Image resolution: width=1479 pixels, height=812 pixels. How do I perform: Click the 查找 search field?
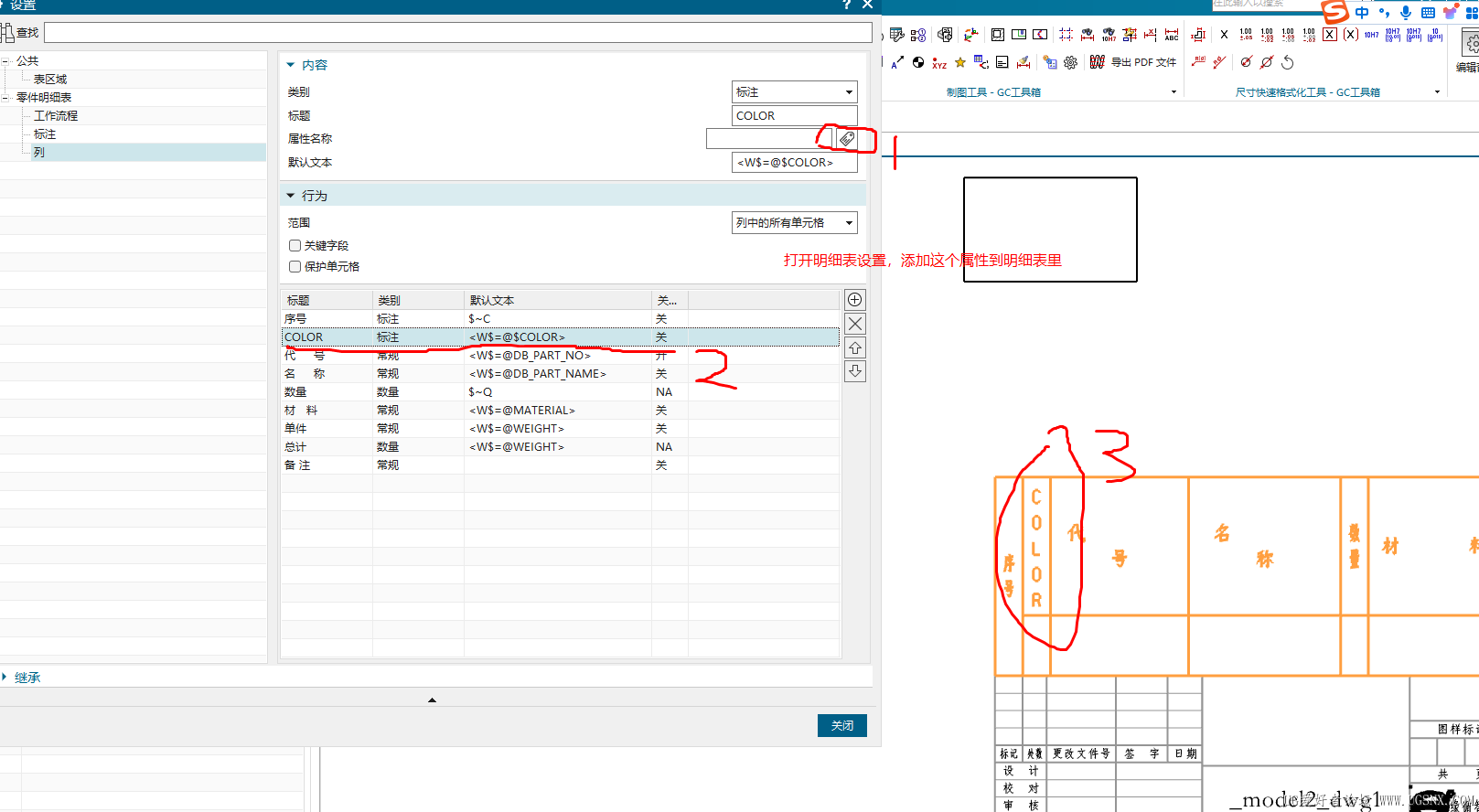pyautogui.click(x=458, y=33)
